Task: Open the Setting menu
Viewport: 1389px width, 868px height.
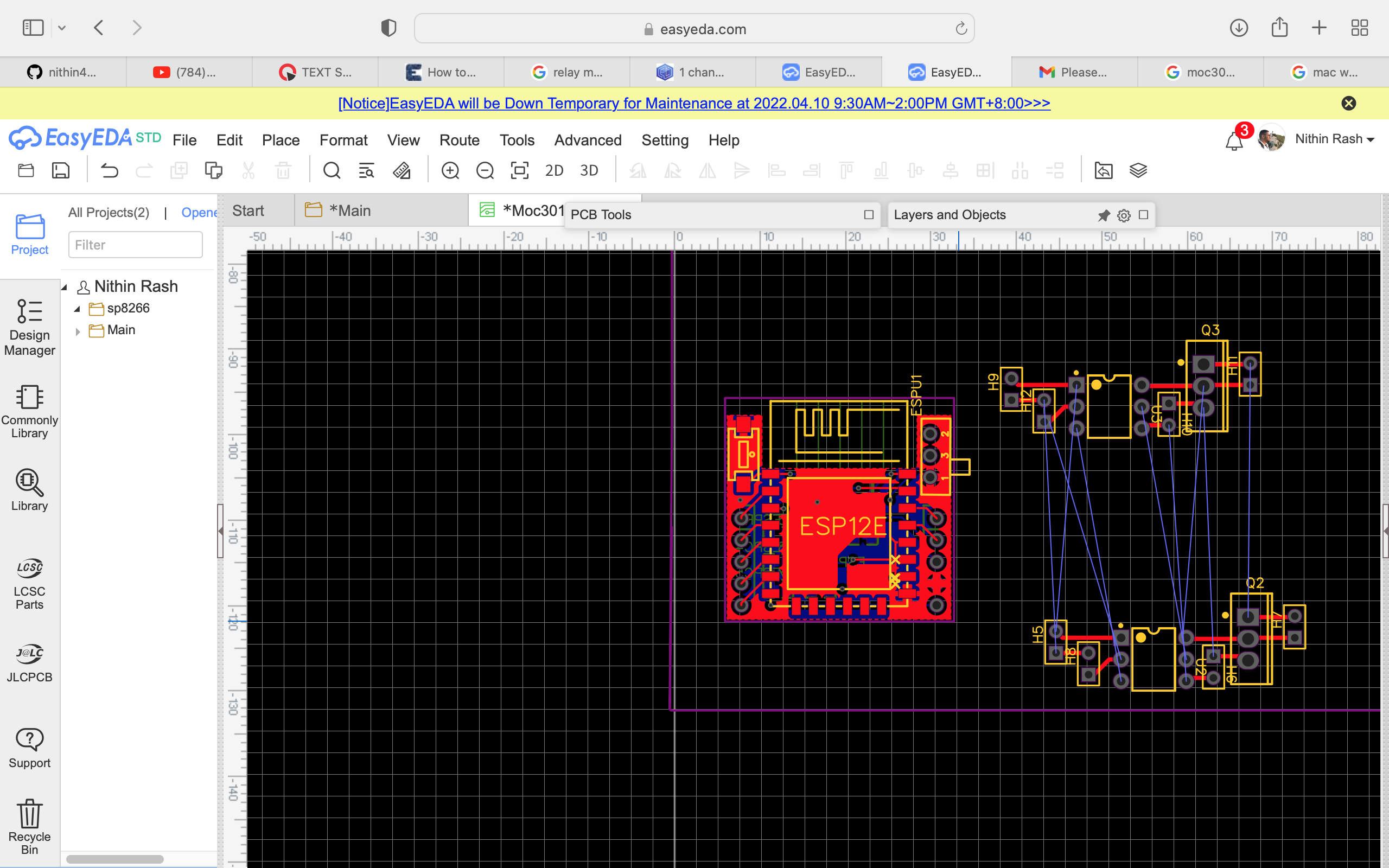Action: click(665, 140)
